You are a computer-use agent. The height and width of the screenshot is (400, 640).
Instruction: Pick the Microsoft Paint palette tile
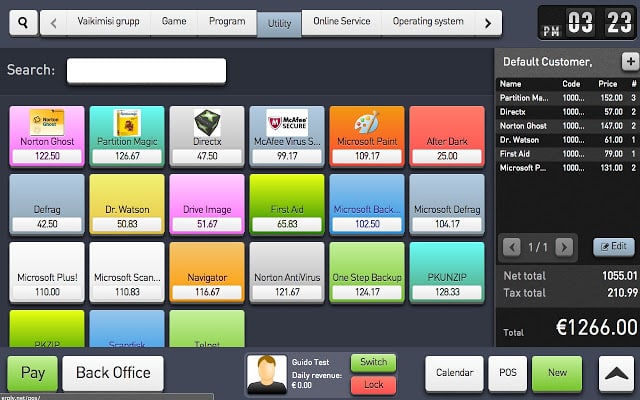(x=367, y=136)
